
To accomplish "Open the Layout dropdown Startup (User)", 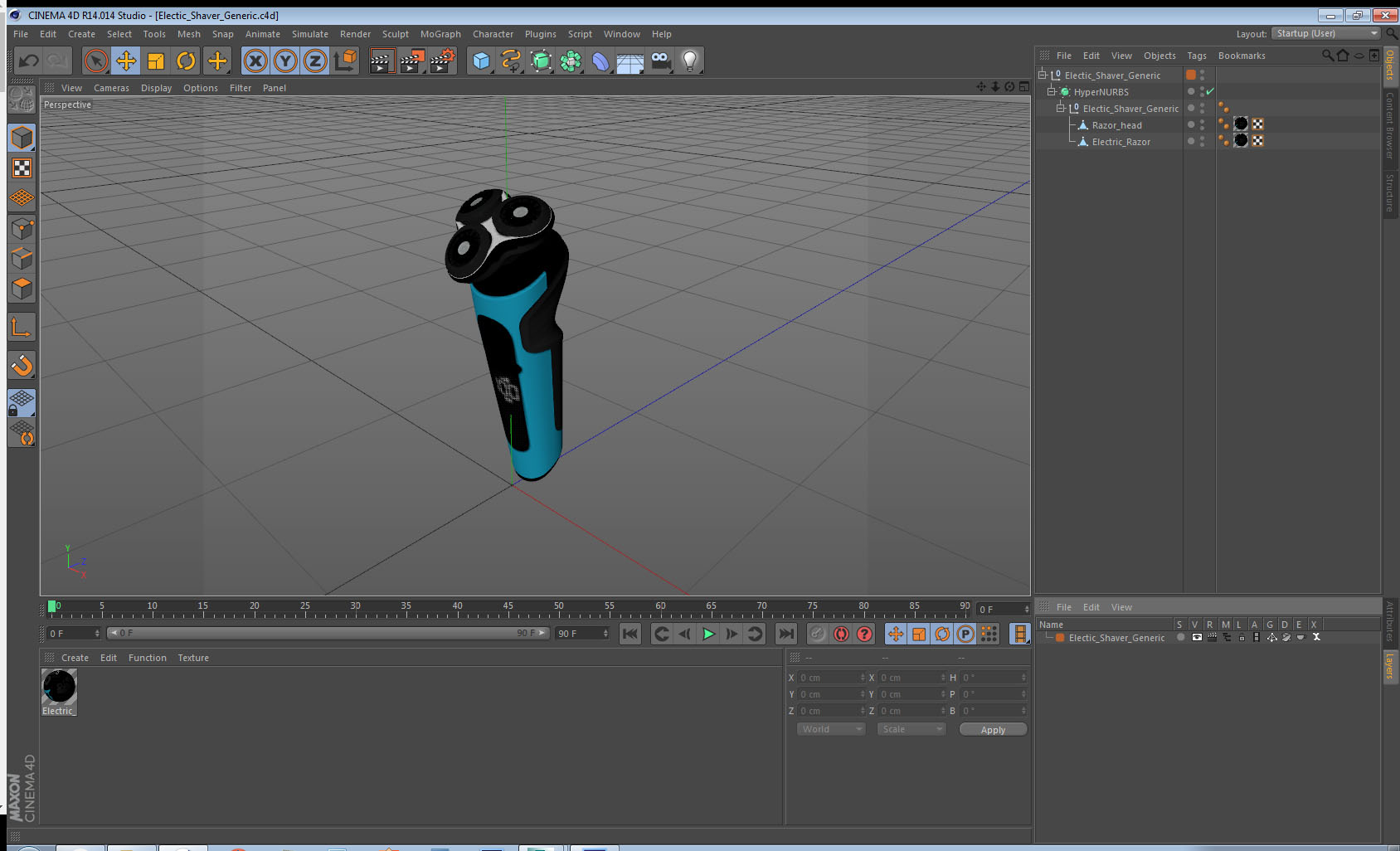I will pyautogui.click(x=1327, y=33).
